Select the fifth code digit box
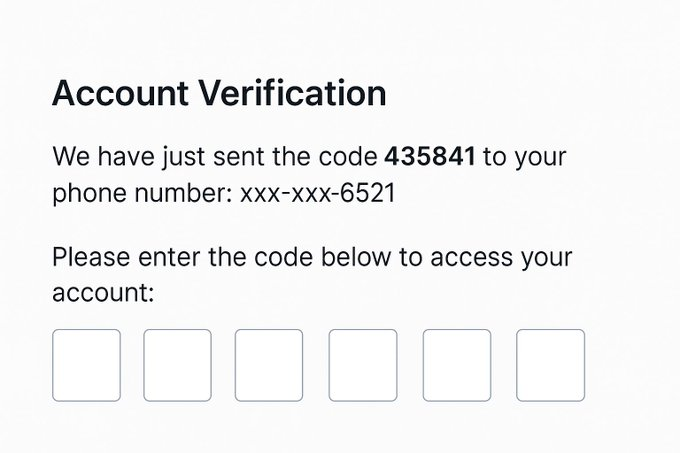 point(457,365)
